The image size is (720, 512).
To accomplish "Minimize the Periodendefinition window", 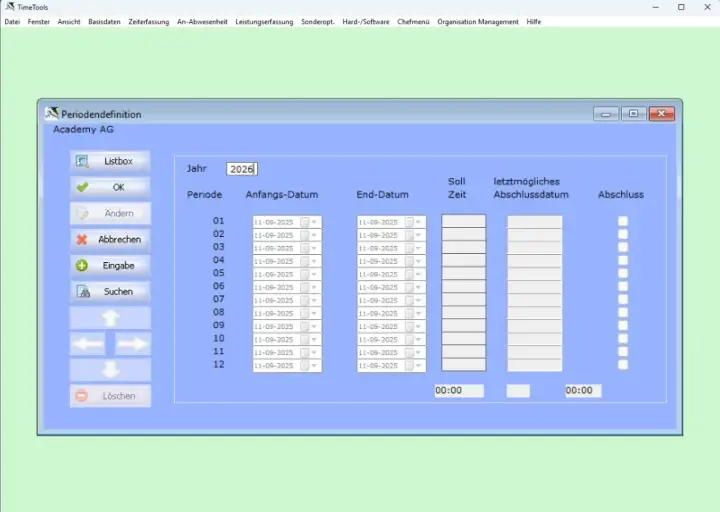I will [606, 114].
